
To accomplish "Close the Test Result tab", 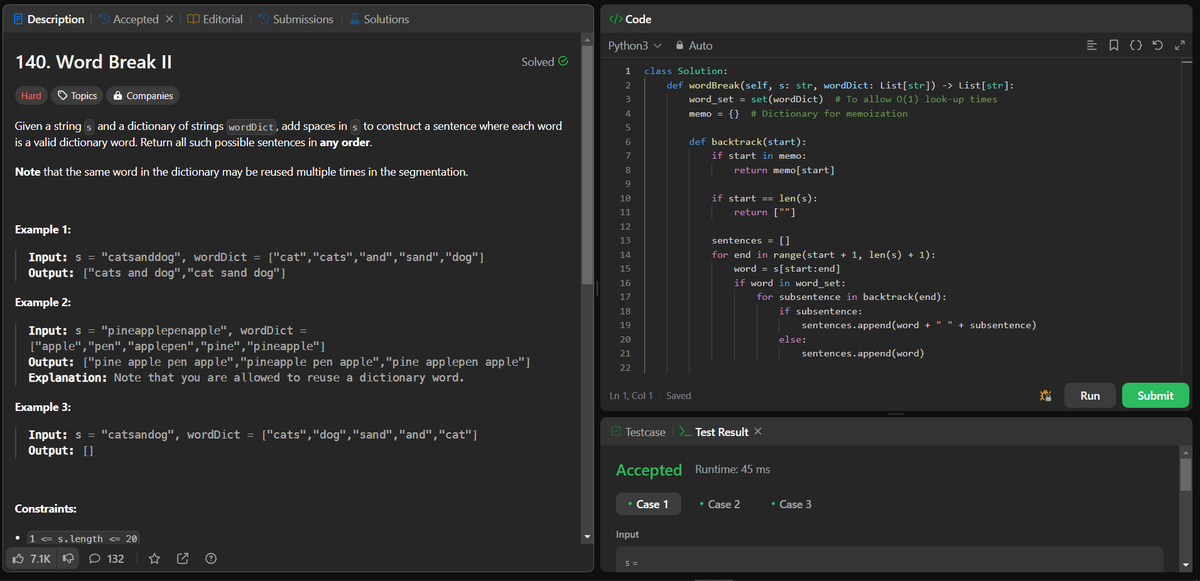I will click(757, 431).
